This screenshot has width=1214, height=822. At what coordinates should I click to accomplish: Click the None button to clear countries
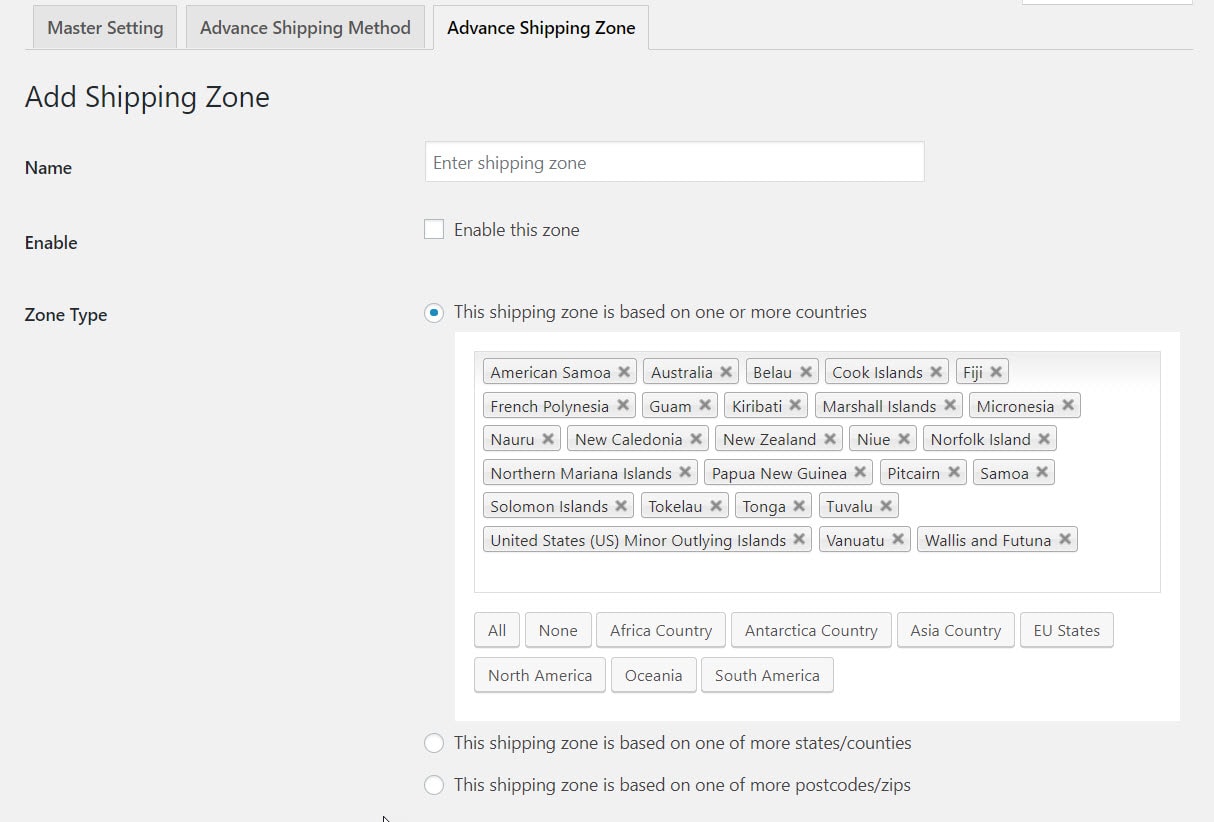coord(558,630)
